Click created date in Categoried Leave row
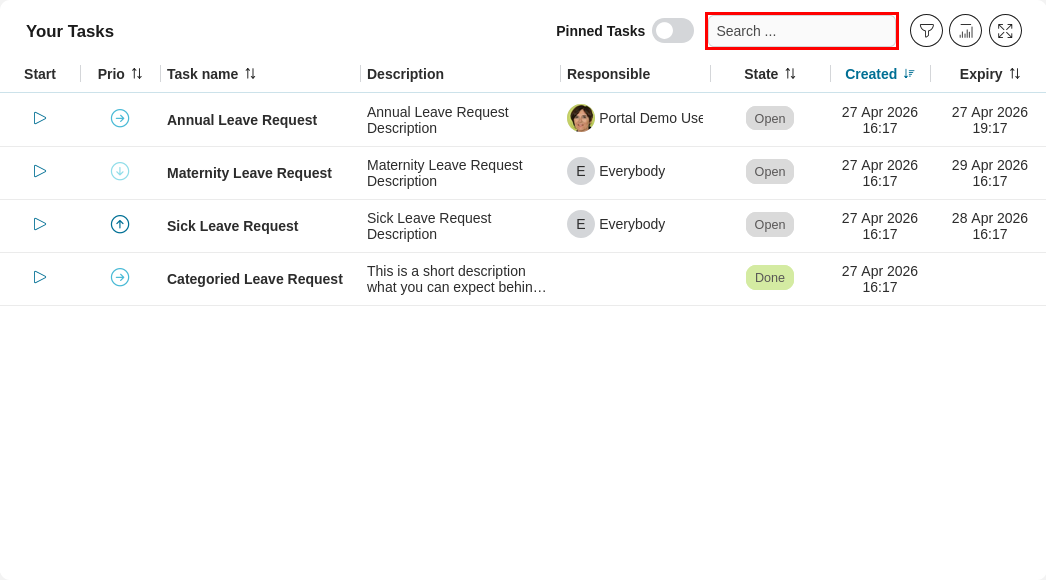The width and height of the screenshot is (1046, 580). 879,279
